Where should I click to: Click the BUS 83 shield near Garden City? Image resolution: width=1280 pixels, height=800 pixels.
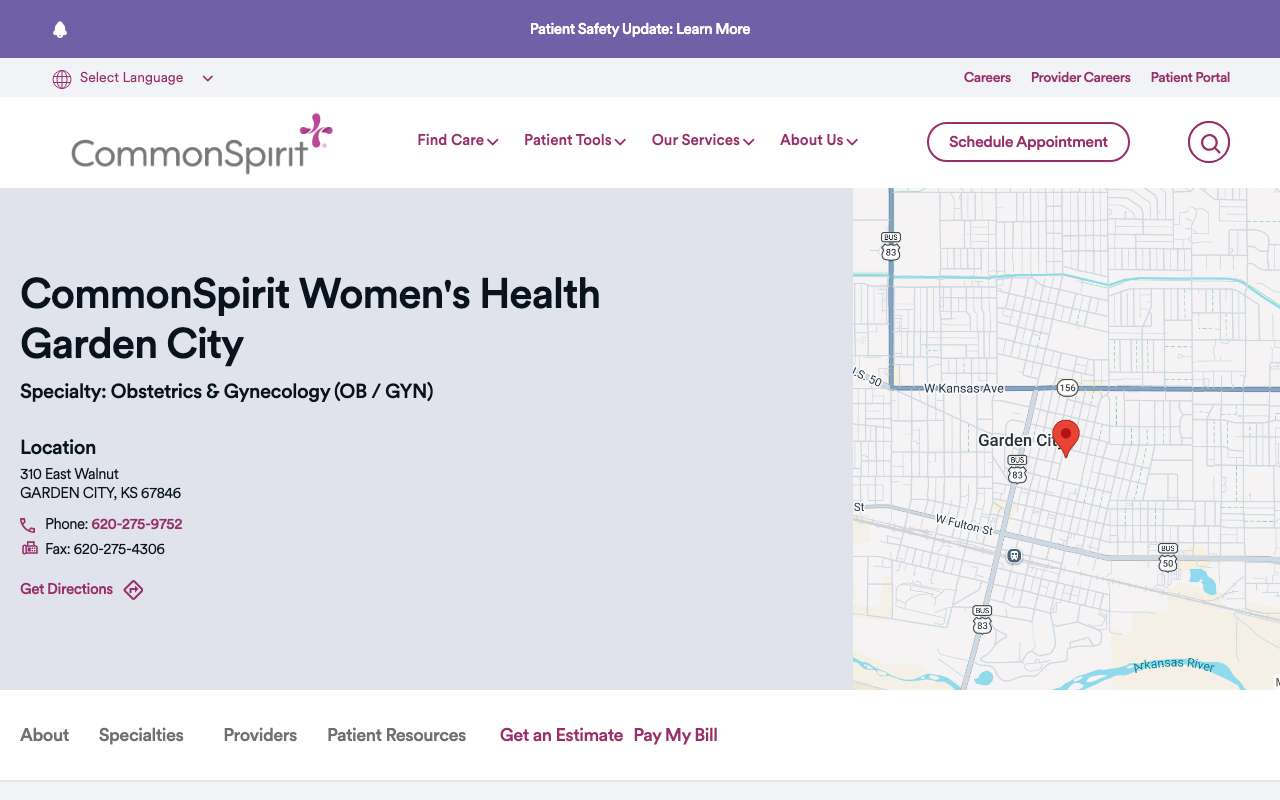1017,469
